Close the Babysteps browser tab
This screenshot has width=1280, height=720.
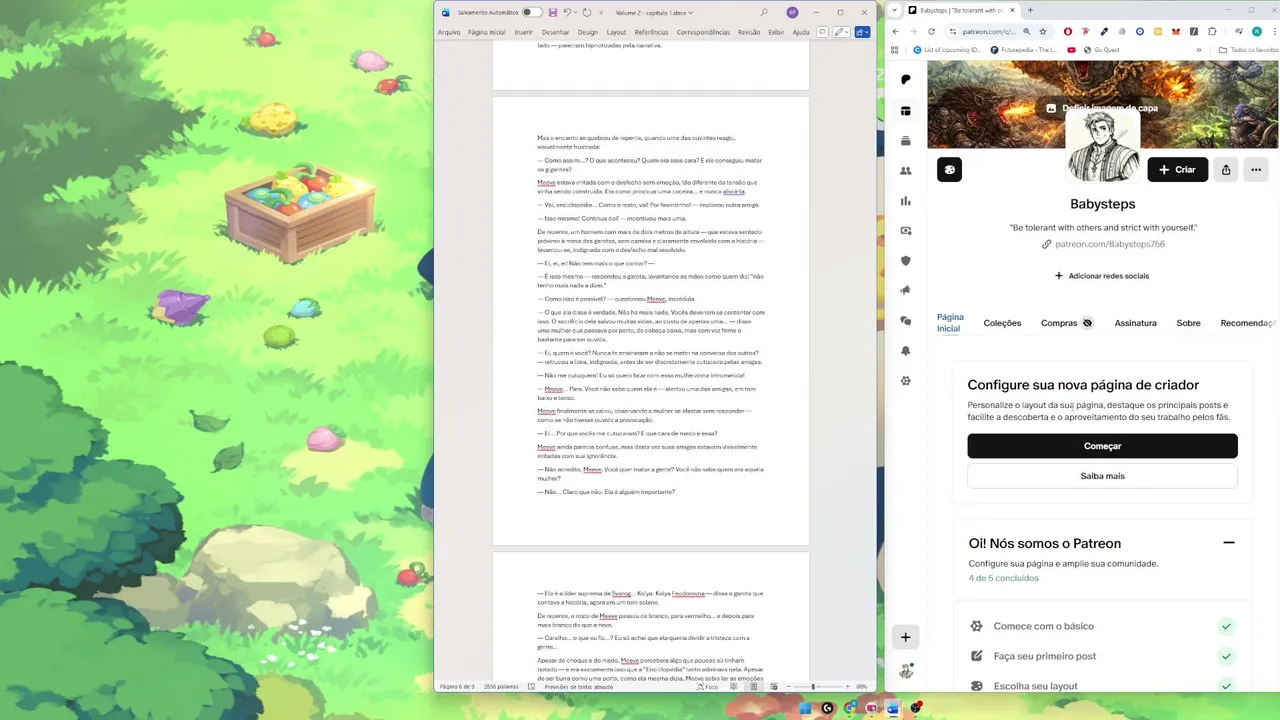click(x=1012, y=10)
